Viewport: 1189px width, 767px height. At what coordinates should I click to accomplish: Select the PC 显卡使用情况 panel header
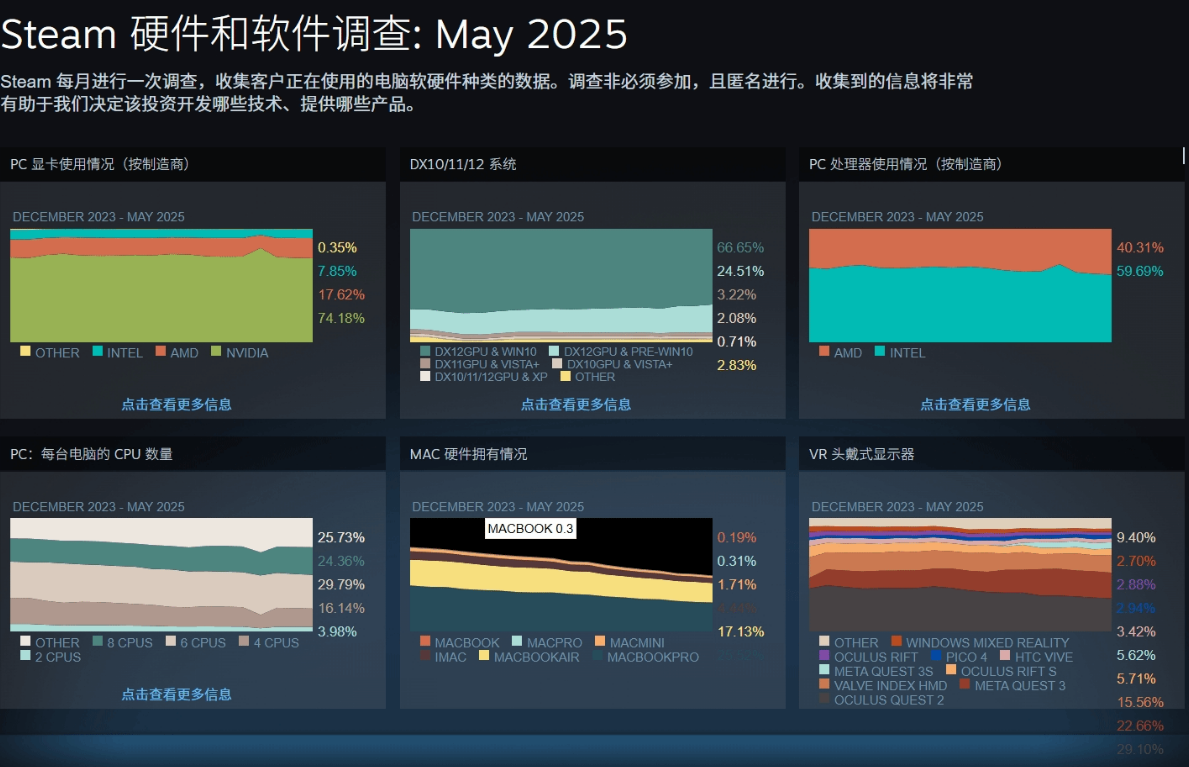tap(193, 164)
